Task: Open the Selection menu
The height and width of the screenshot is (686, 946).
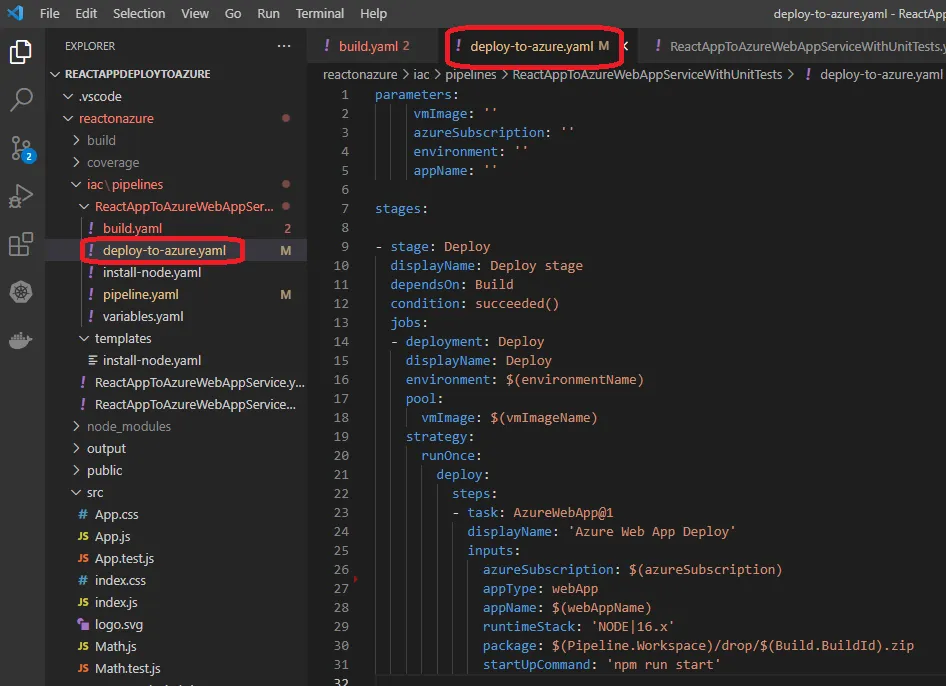Action: (139, 14)
